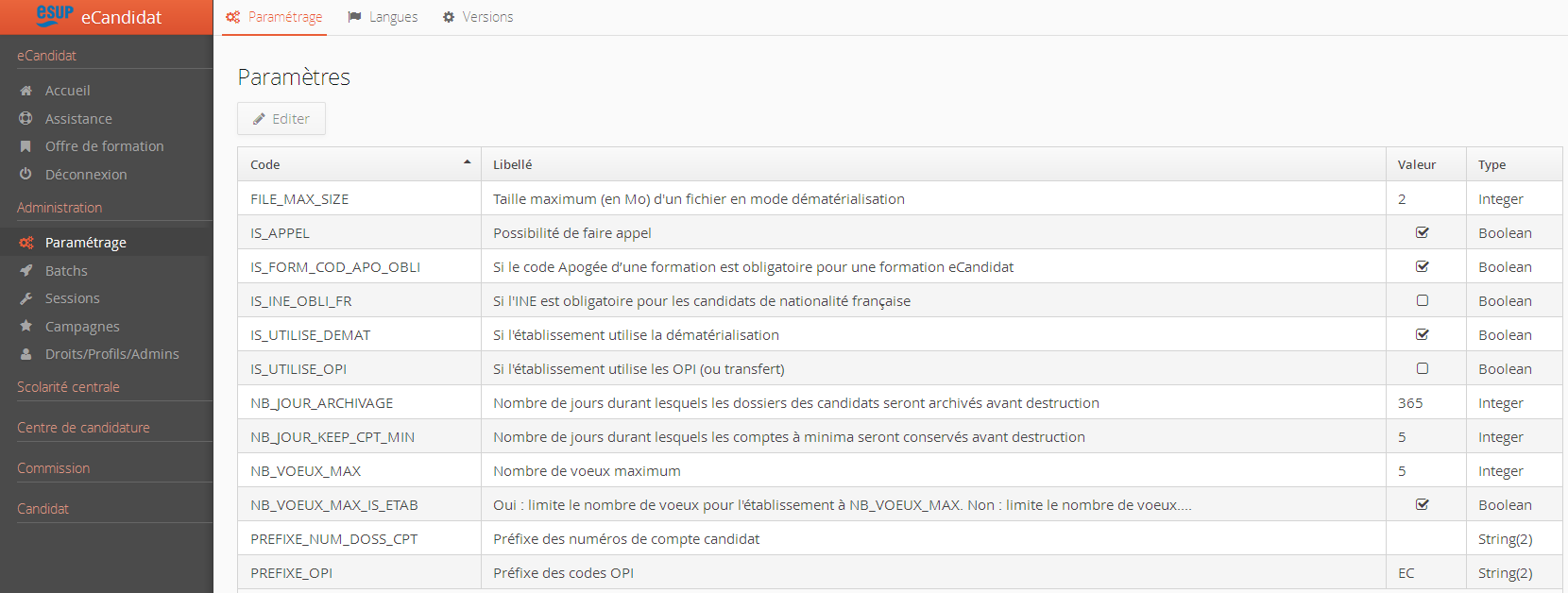Click the Campagnes star icon
The height and width of the screenshot is (593, 1568).
click(x=26, y=326)
